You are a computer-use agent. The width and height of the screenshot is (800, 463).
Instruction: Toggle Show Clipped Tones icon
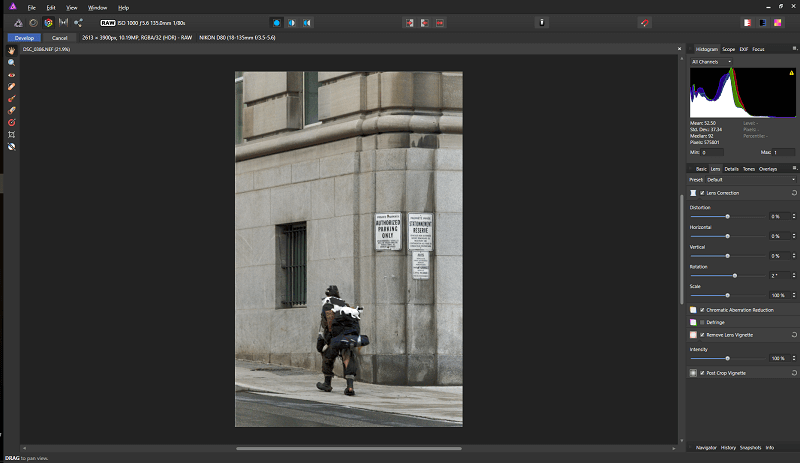tap(778, 23)
